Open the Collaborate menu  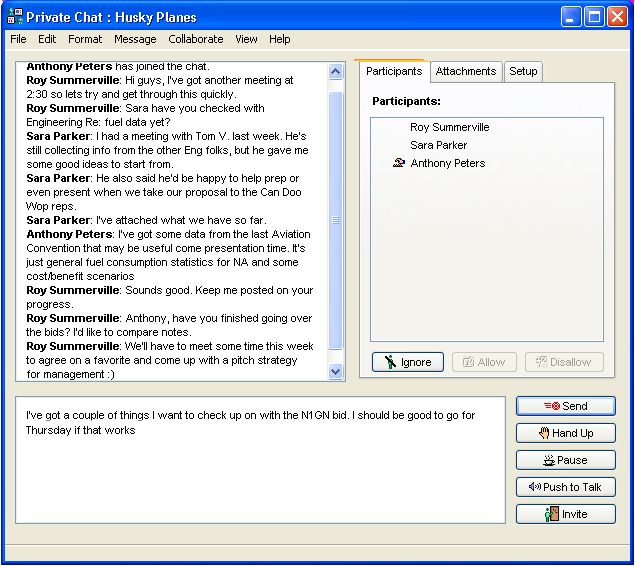pyautogui.click(x=195, y=39)
